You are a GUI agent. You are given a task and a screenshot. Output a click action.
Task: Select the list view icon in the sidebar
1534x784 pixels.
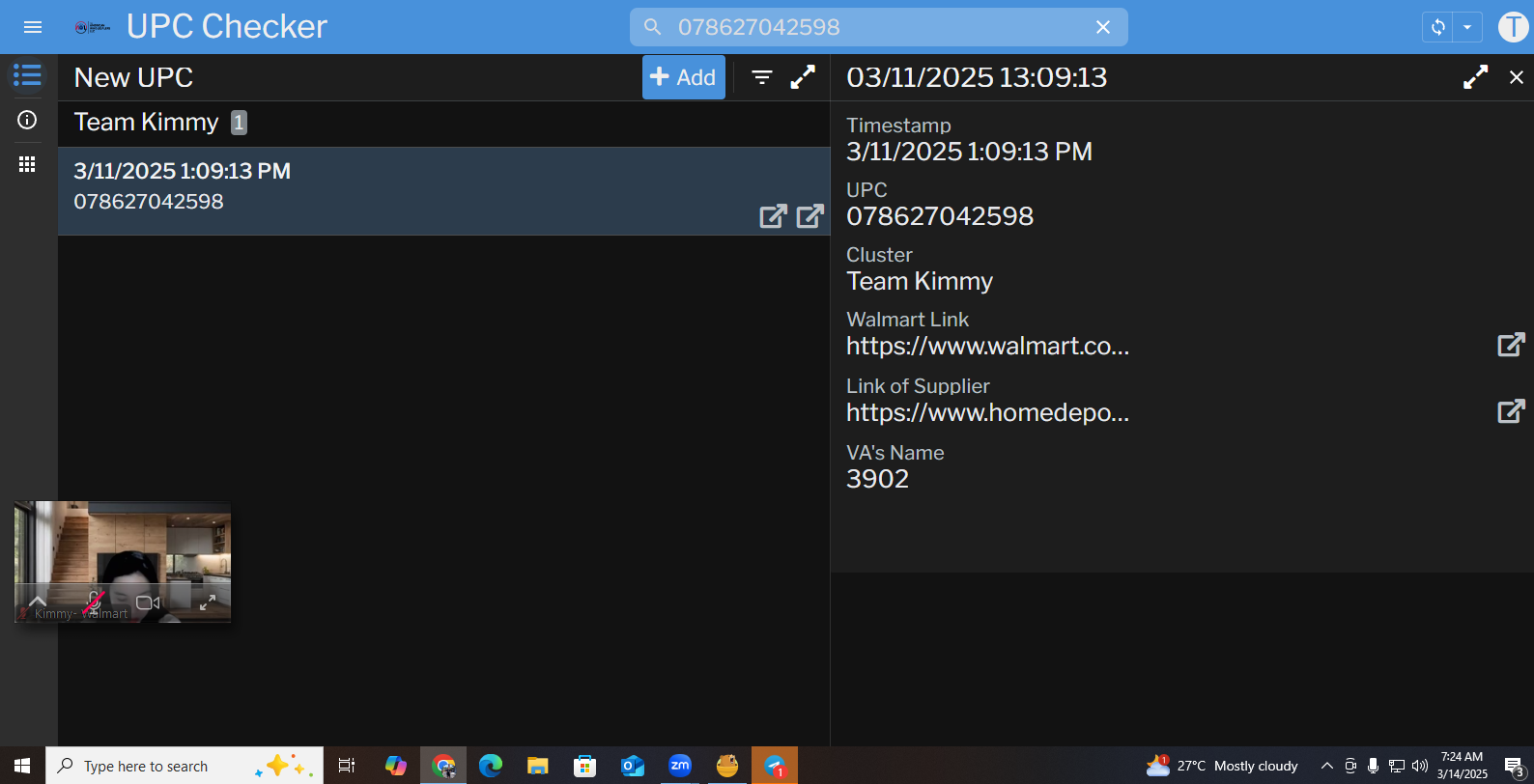[27, 75]
